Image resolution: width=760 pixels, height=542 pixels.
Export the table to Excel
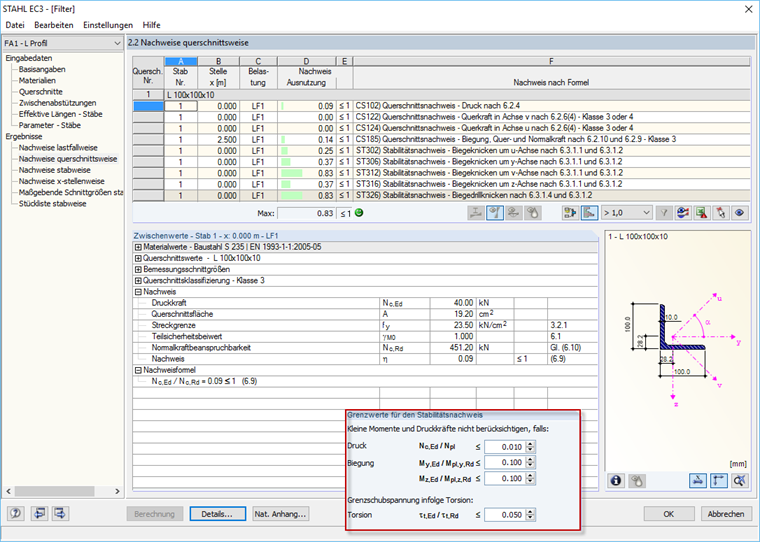(x=702, y=213)
